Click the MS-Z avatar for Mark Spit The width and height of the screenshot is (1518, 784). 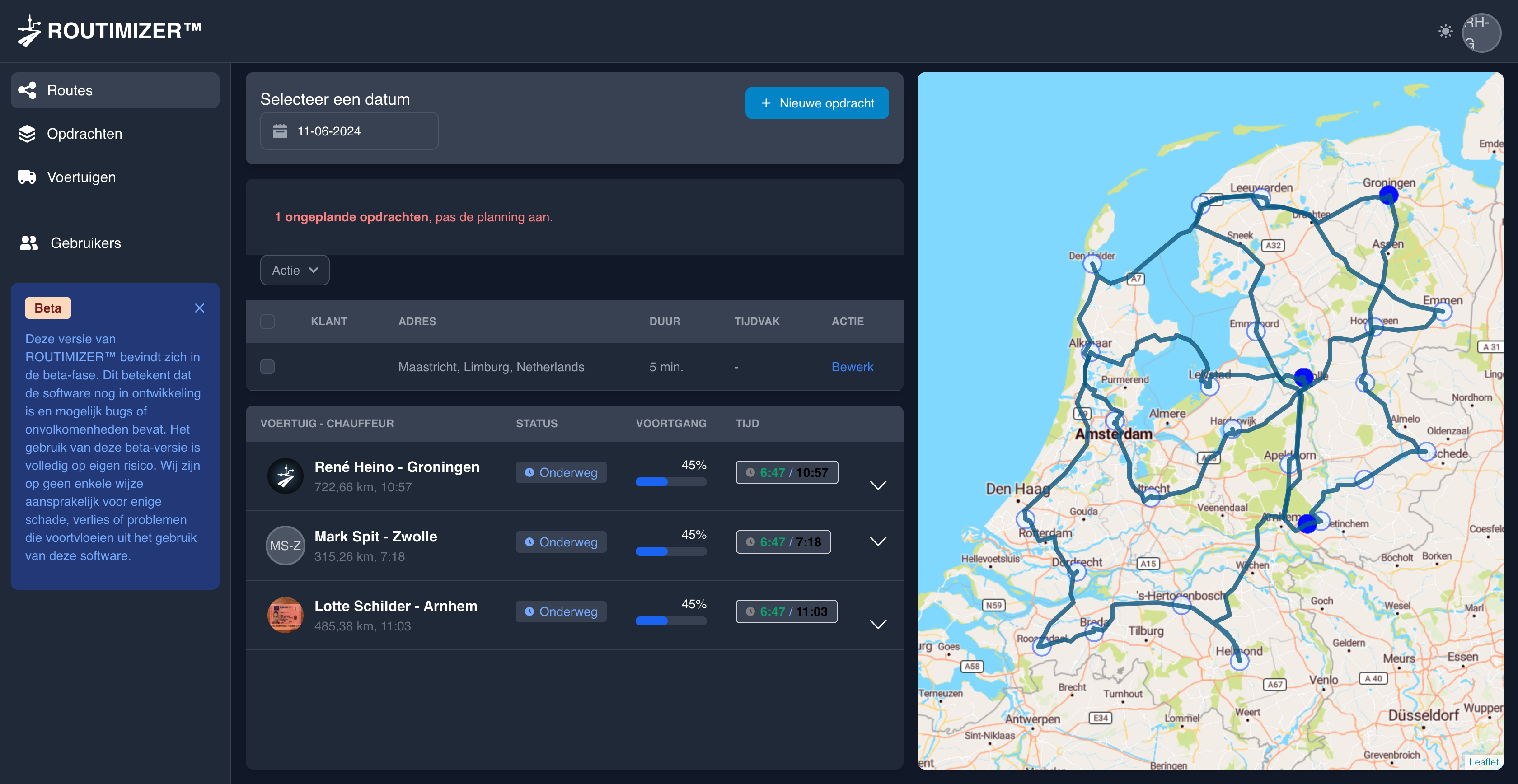285,546
